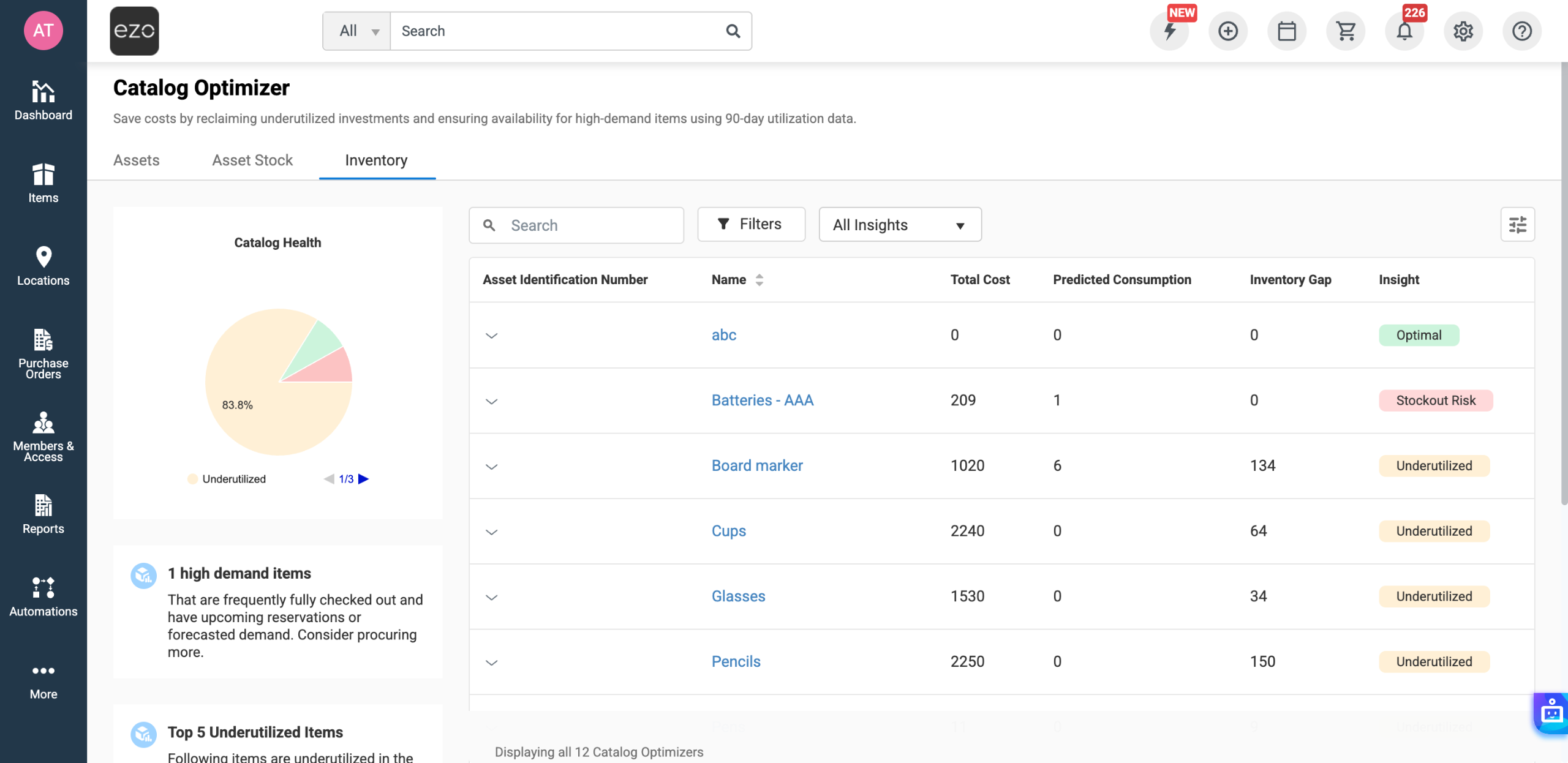Open the All search scope dropdown

point(357,31)
